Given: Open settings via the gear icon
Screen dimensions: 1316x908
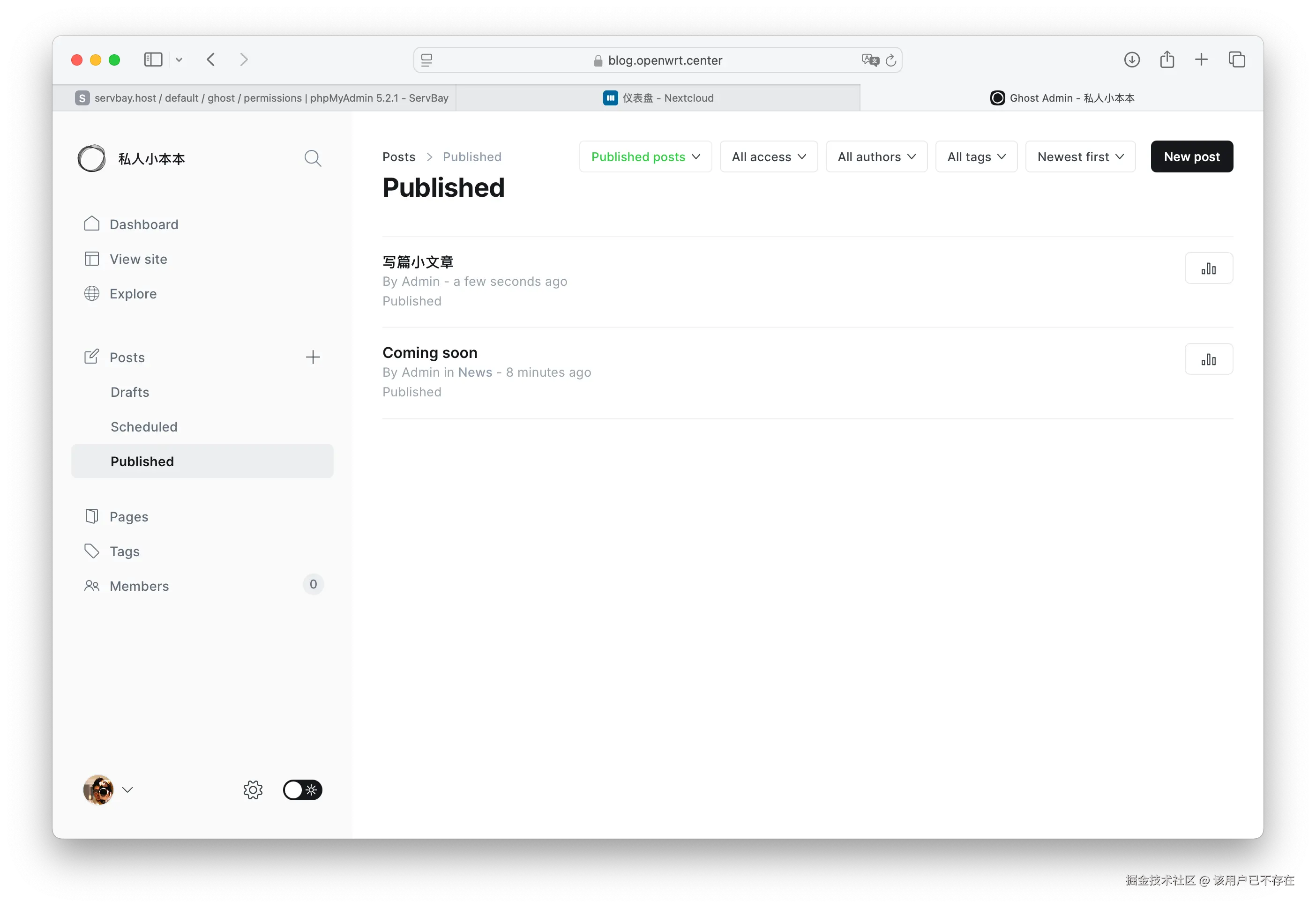Looking at the screenshot, I should [x=253, y=789].
